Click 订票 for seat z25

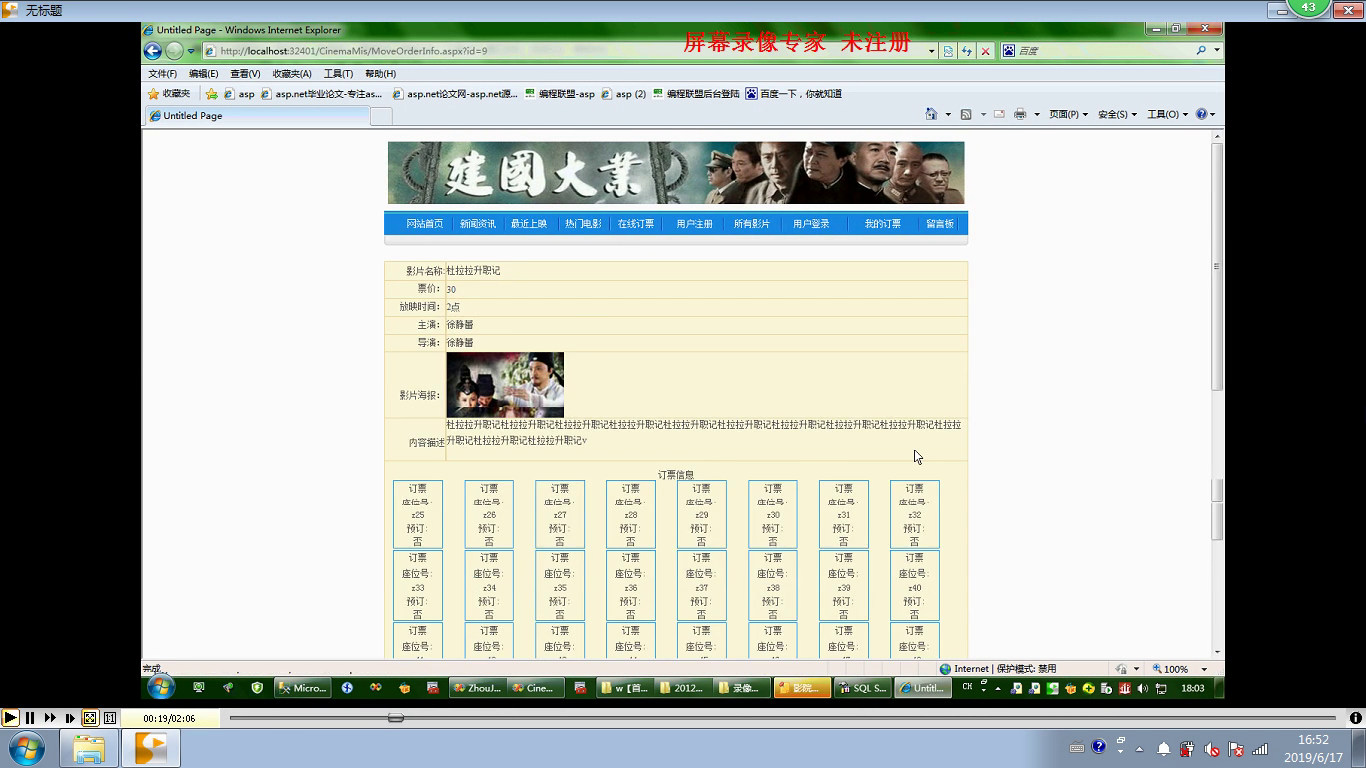coord(418,489)
